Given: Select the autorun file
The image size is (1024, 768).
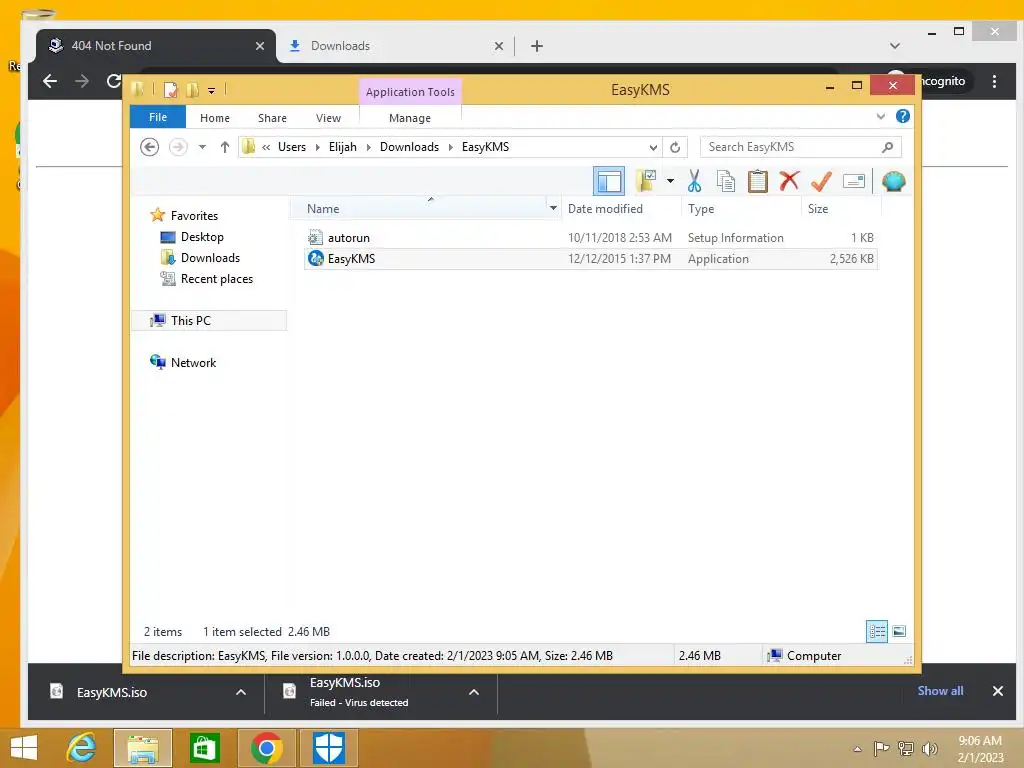Looking at the screenshot, I should [x=590, y=238].
